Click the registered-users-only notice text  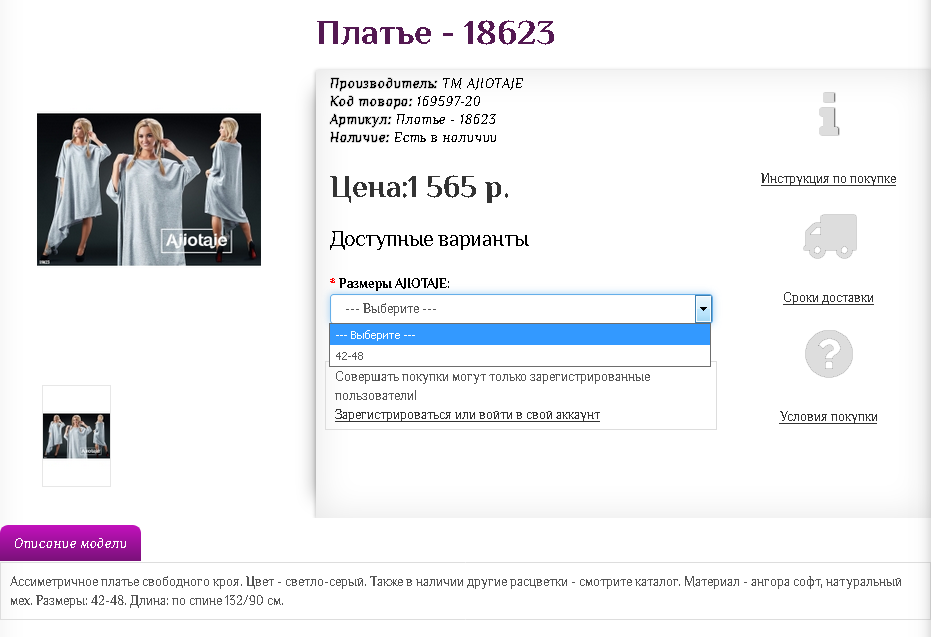(x=492, y=386)
